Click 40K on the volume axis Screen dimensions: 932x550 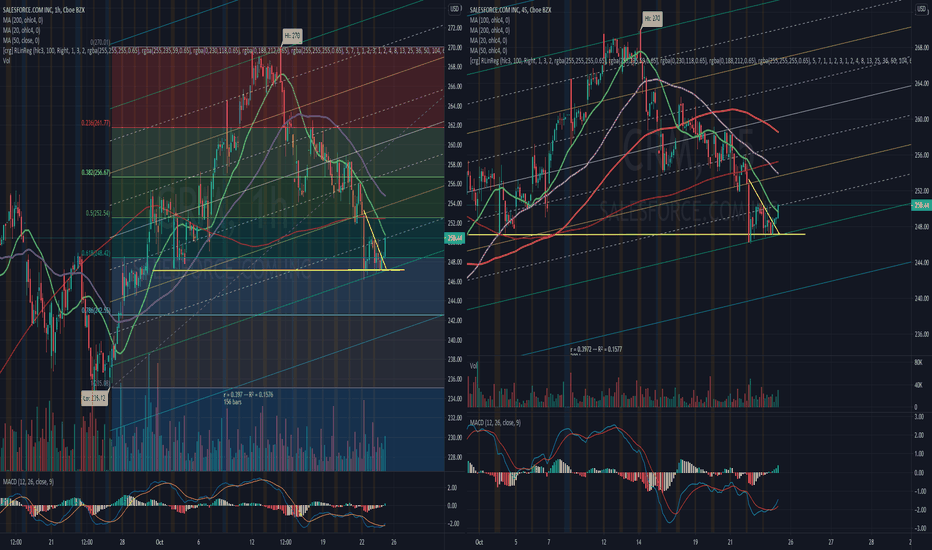(x=919, y=385)
